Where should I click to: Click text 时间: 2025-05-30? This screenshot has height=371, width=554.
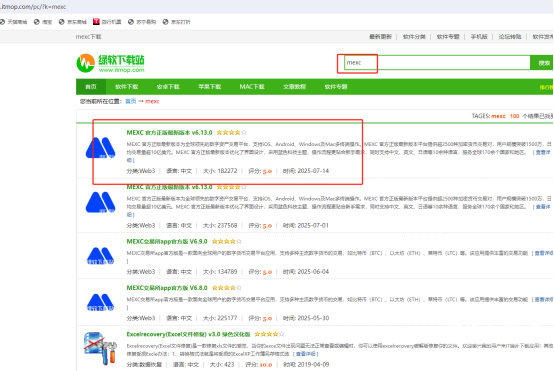(x=306, y=318)
